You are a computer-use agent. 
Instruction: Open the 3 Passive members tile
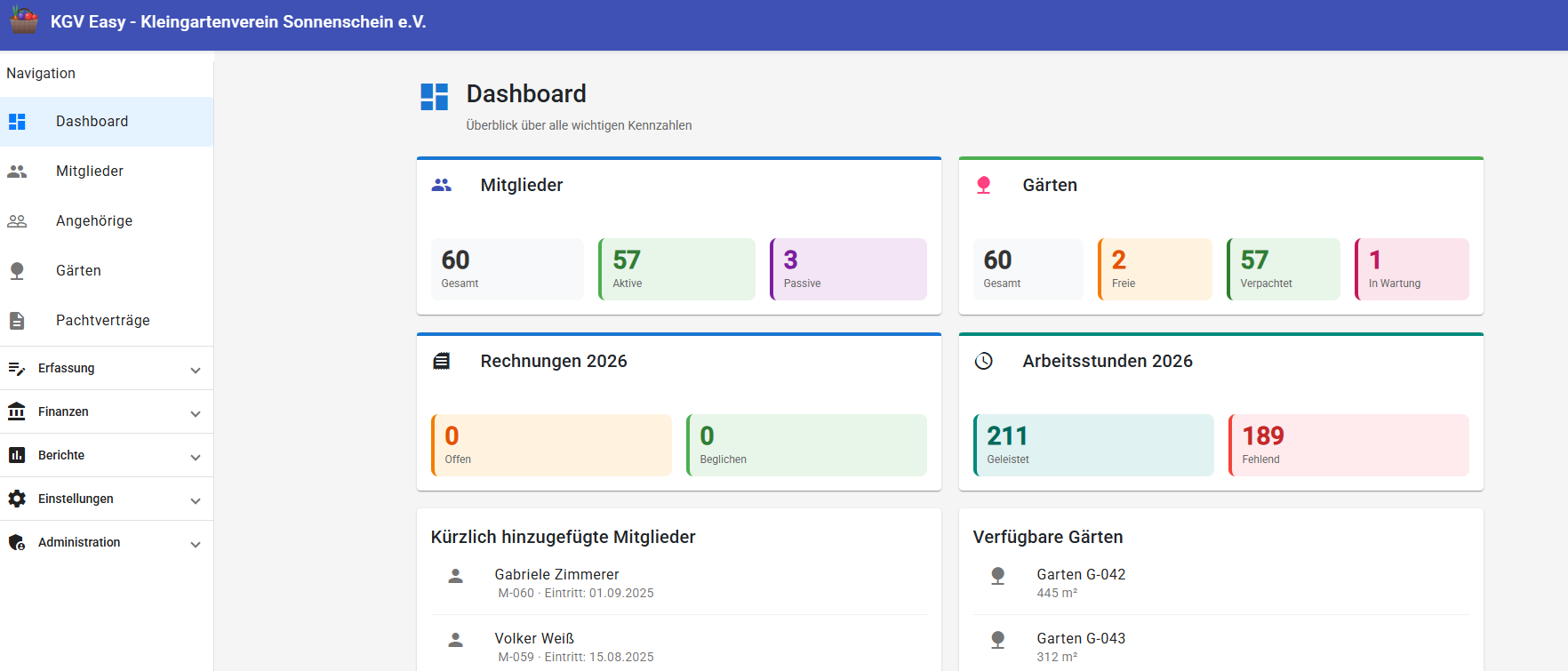[x=848, y=269]
